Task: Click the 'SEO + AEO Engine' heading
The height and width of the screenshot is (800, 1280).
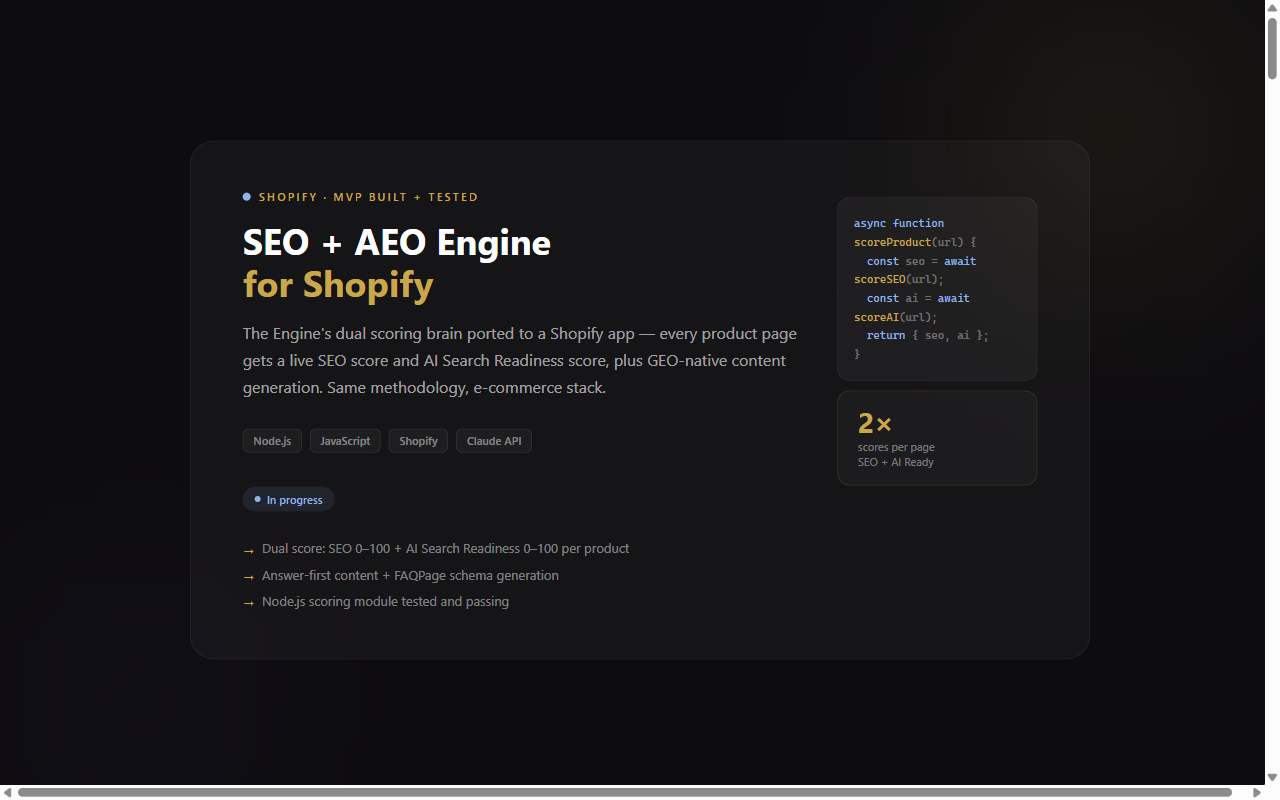Action: pyautogui.click(x=397, y=242)
